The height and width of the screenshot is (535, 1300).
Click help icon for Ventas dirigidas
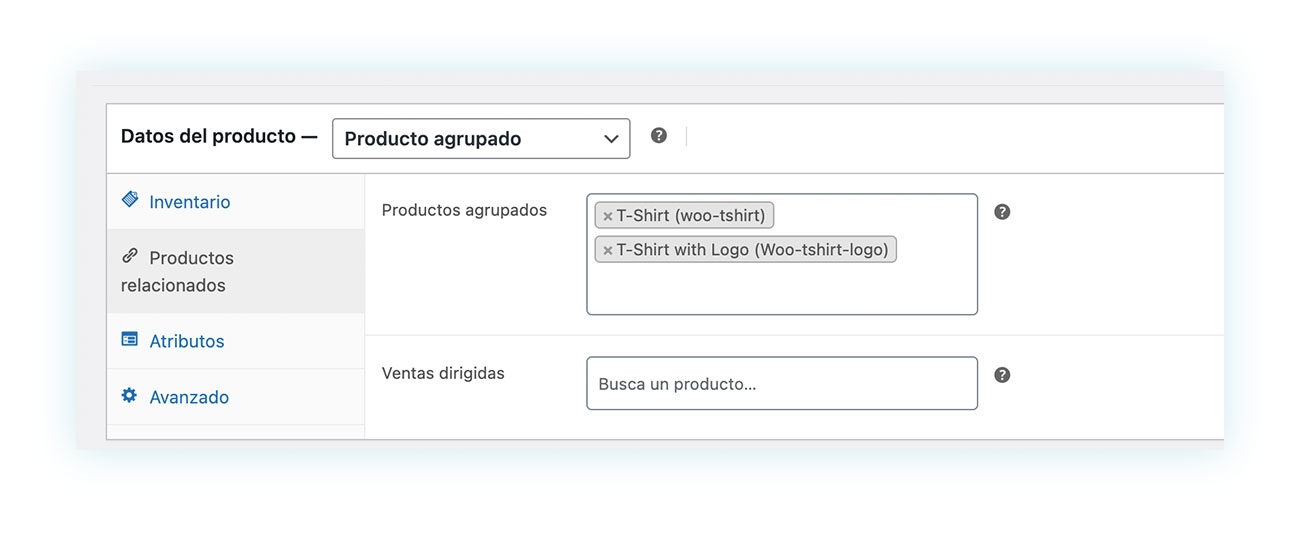tap(1002, 375)
